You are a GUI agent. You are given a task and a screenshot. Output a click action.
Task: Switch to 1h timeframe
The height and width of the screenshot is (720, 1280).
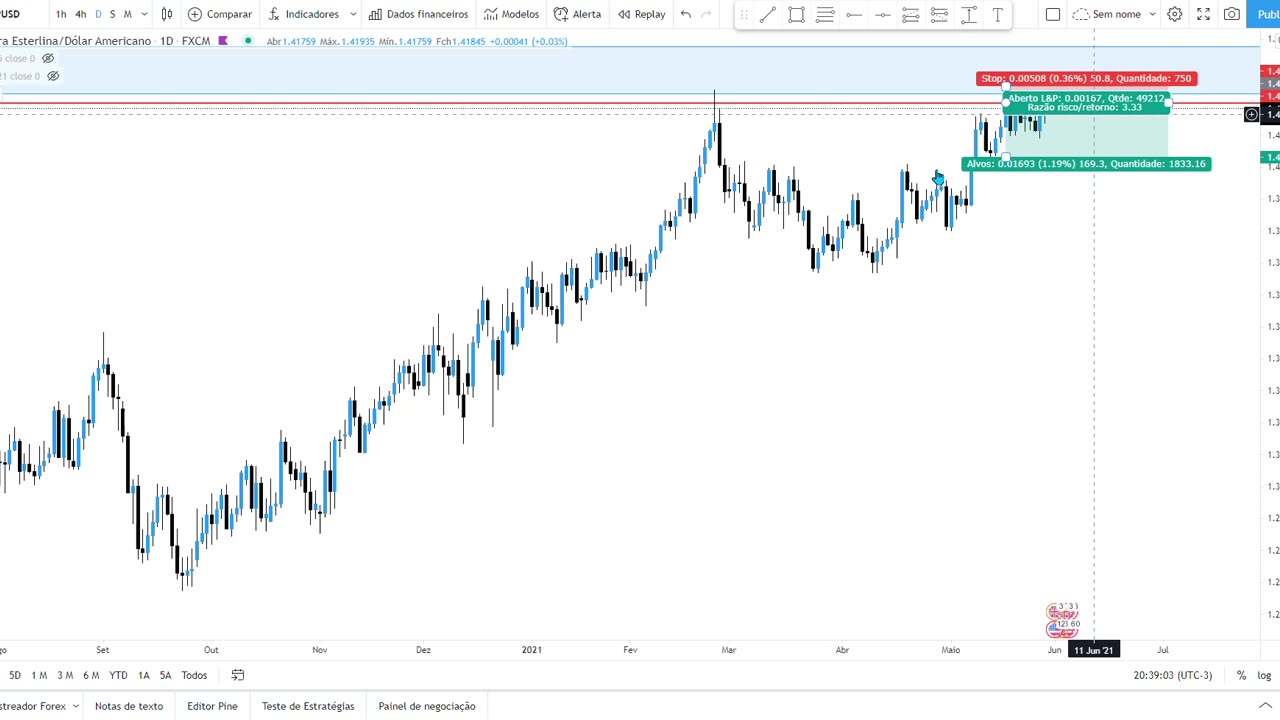click(x=61, y=14)
